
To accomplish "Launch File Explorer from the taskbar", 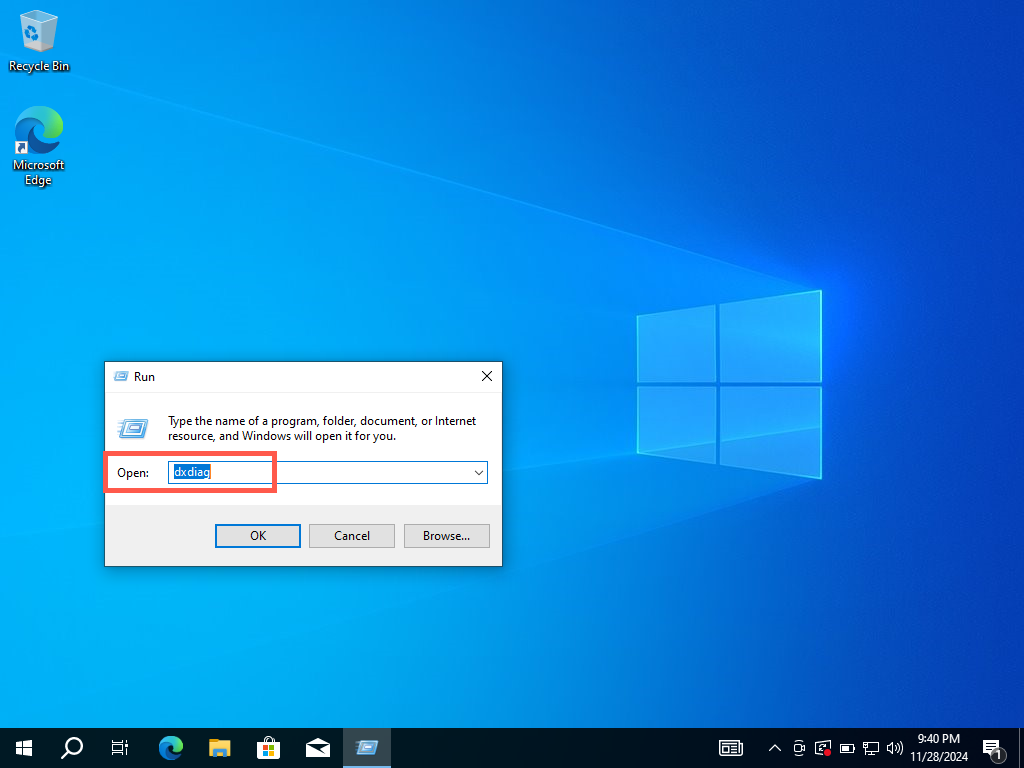I will click(x=220, y=747).
